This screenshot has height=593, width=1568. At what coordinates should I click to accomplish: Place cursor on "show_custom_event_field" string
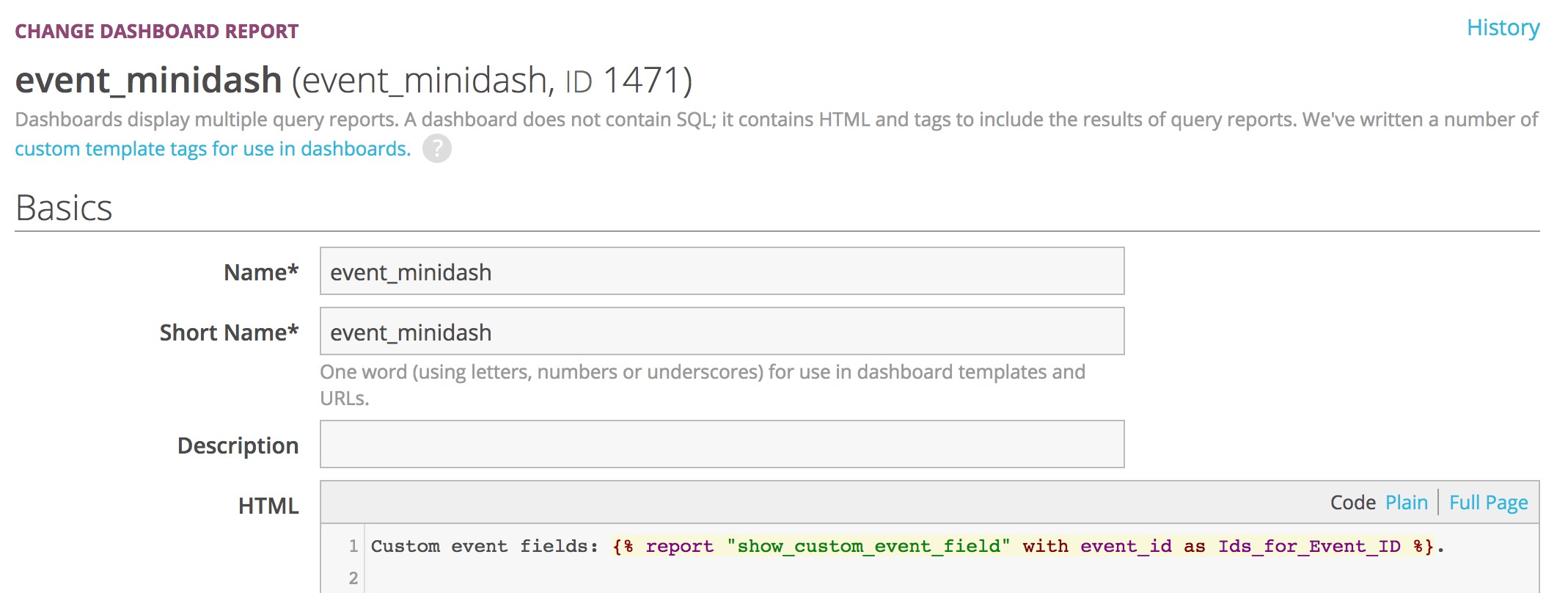(868, 546)
